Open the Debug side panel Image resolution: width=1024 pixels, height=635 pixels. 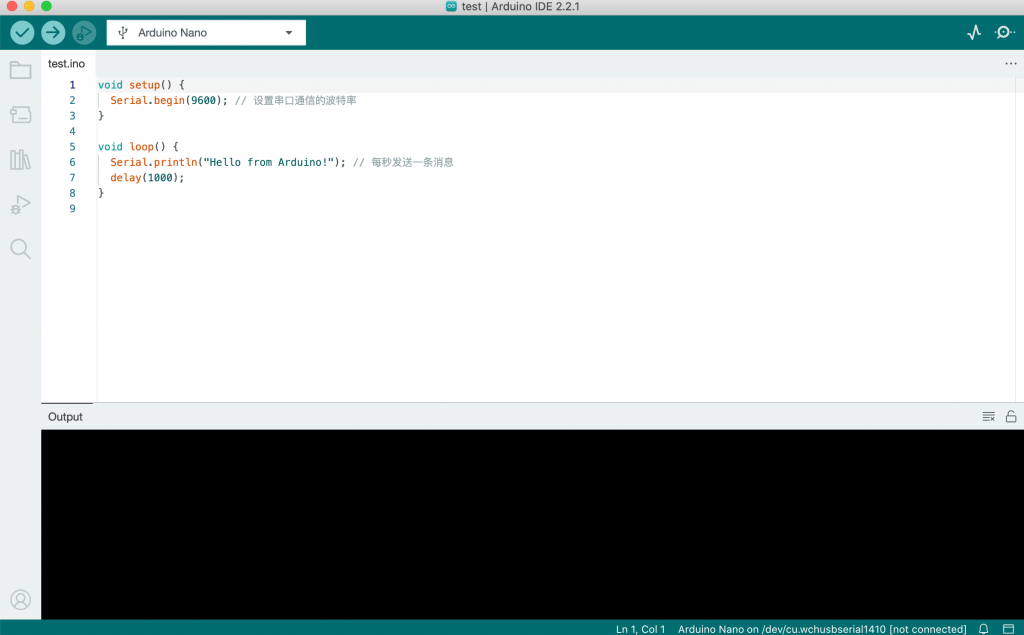[20, 204]
